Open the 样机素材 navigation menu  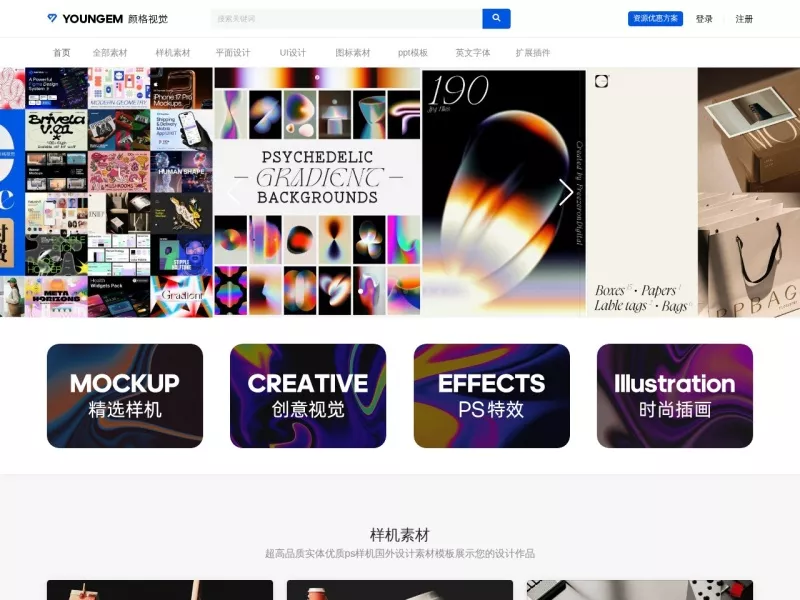[x=173, y=53]
